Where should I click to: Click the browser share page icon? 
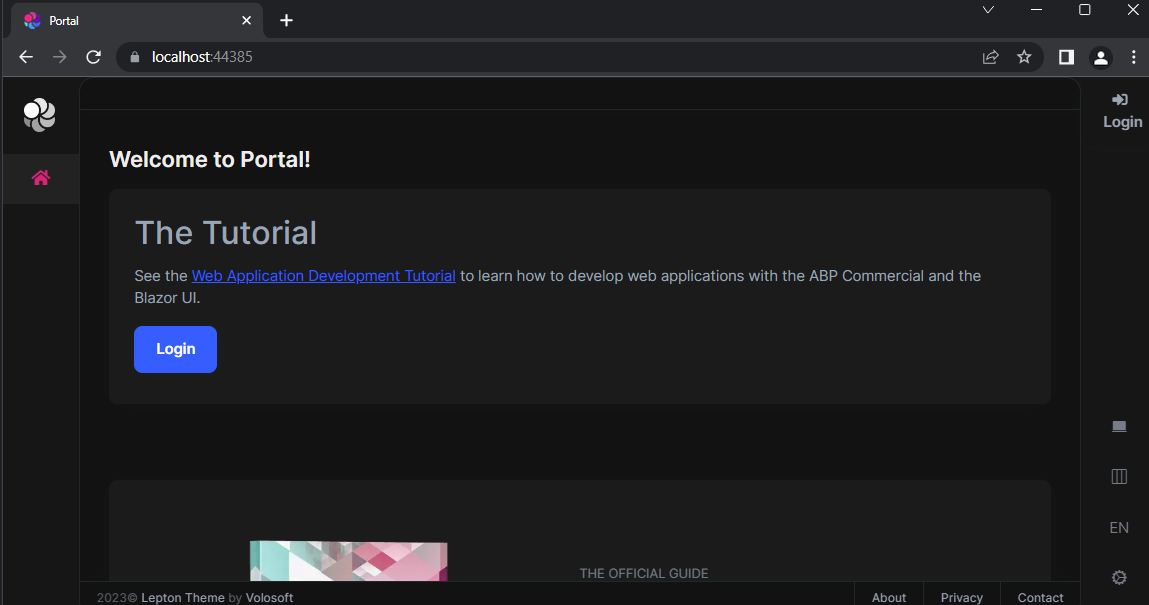point(990,57)
